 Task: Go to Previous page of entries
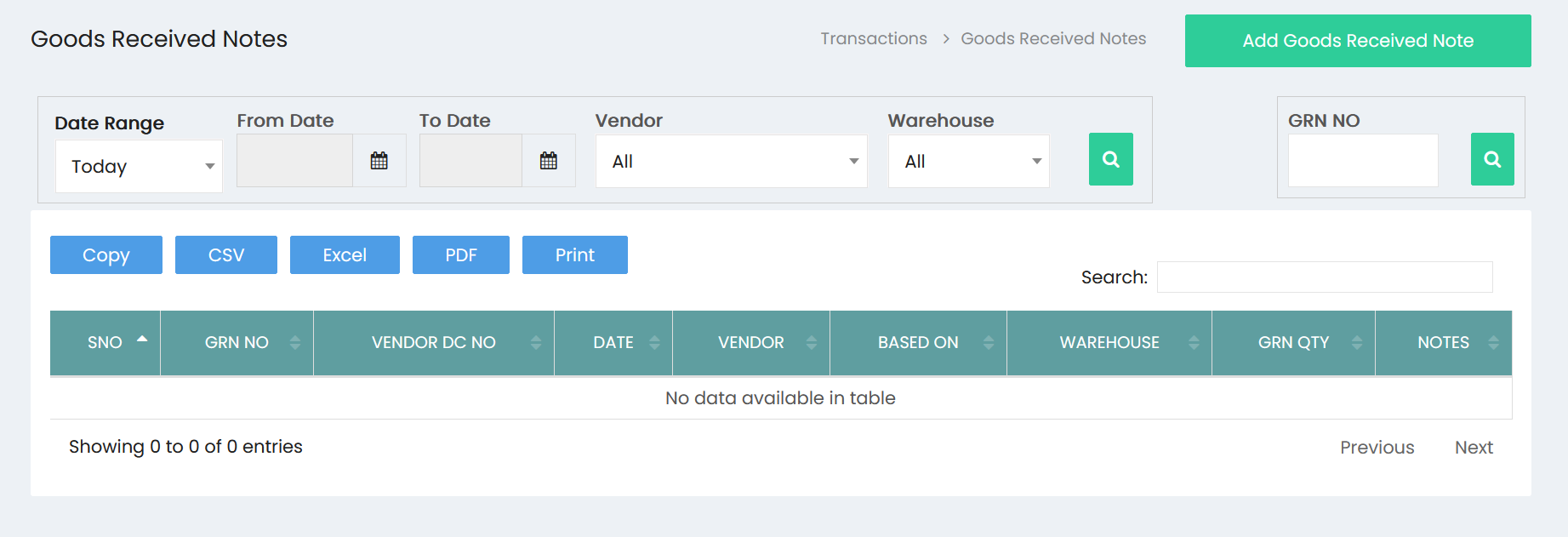[x=1377, y=448]
